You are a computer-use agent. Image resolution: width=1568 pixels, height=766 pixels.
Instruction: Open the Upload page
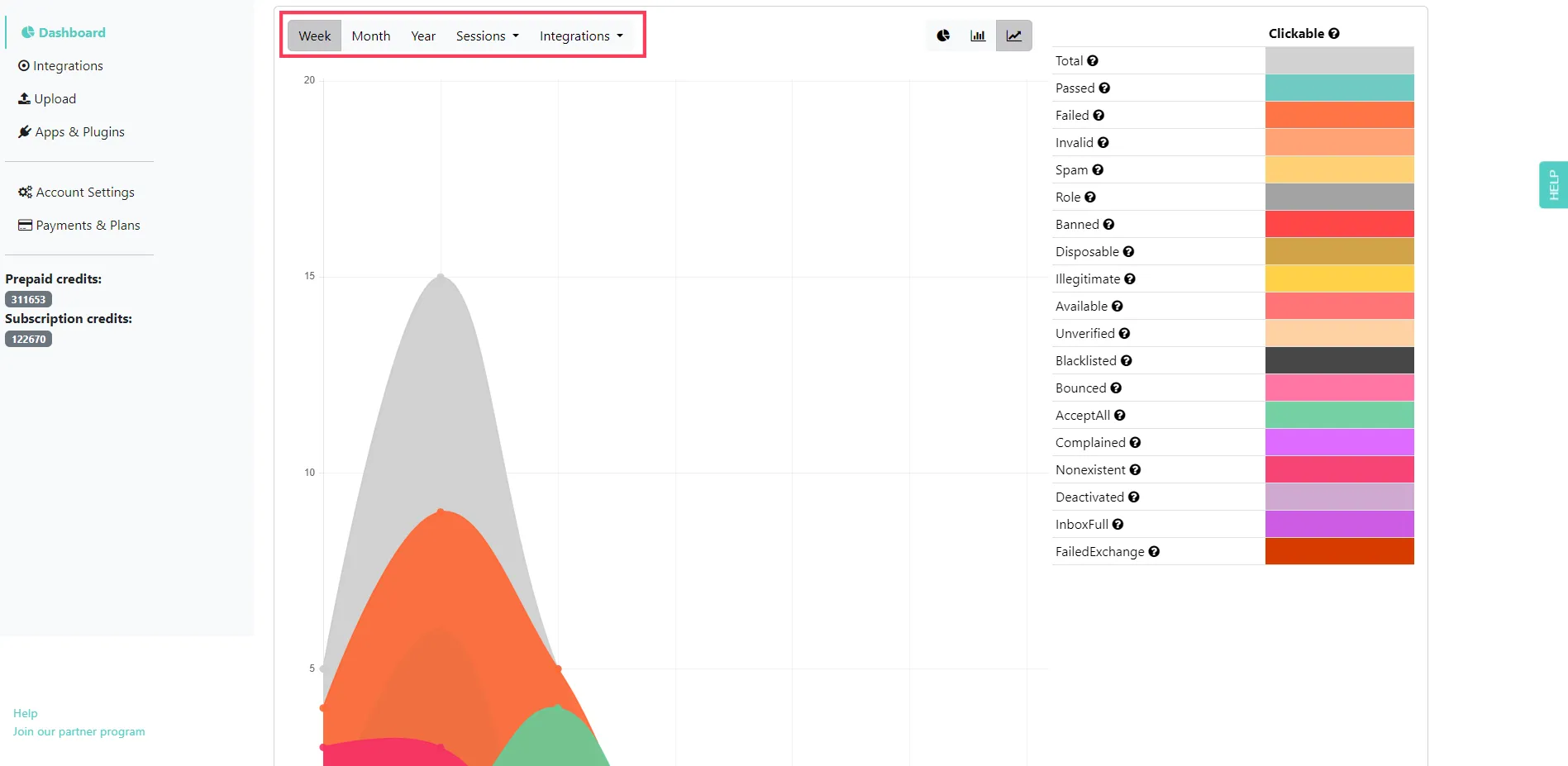pyautogui.click(x=47, y=98)
